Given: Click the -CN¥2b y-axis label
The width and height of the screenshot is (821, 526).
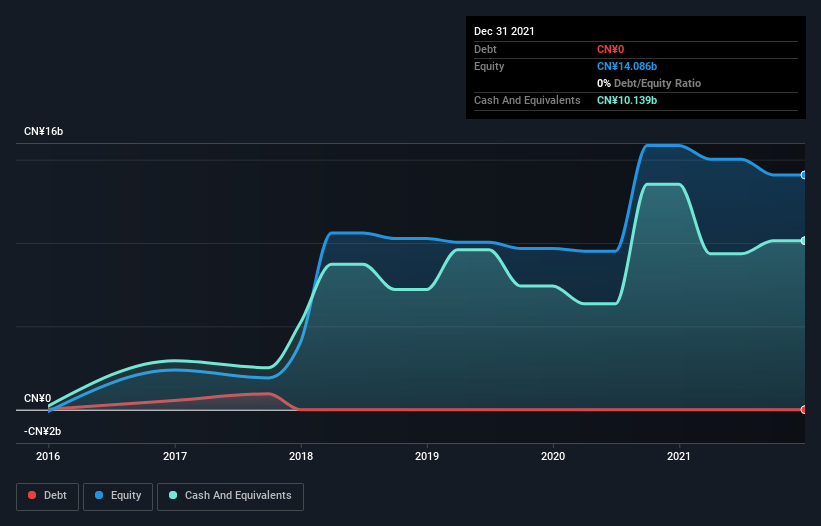Looking at the screenshot, I should [x=42, y=431].
